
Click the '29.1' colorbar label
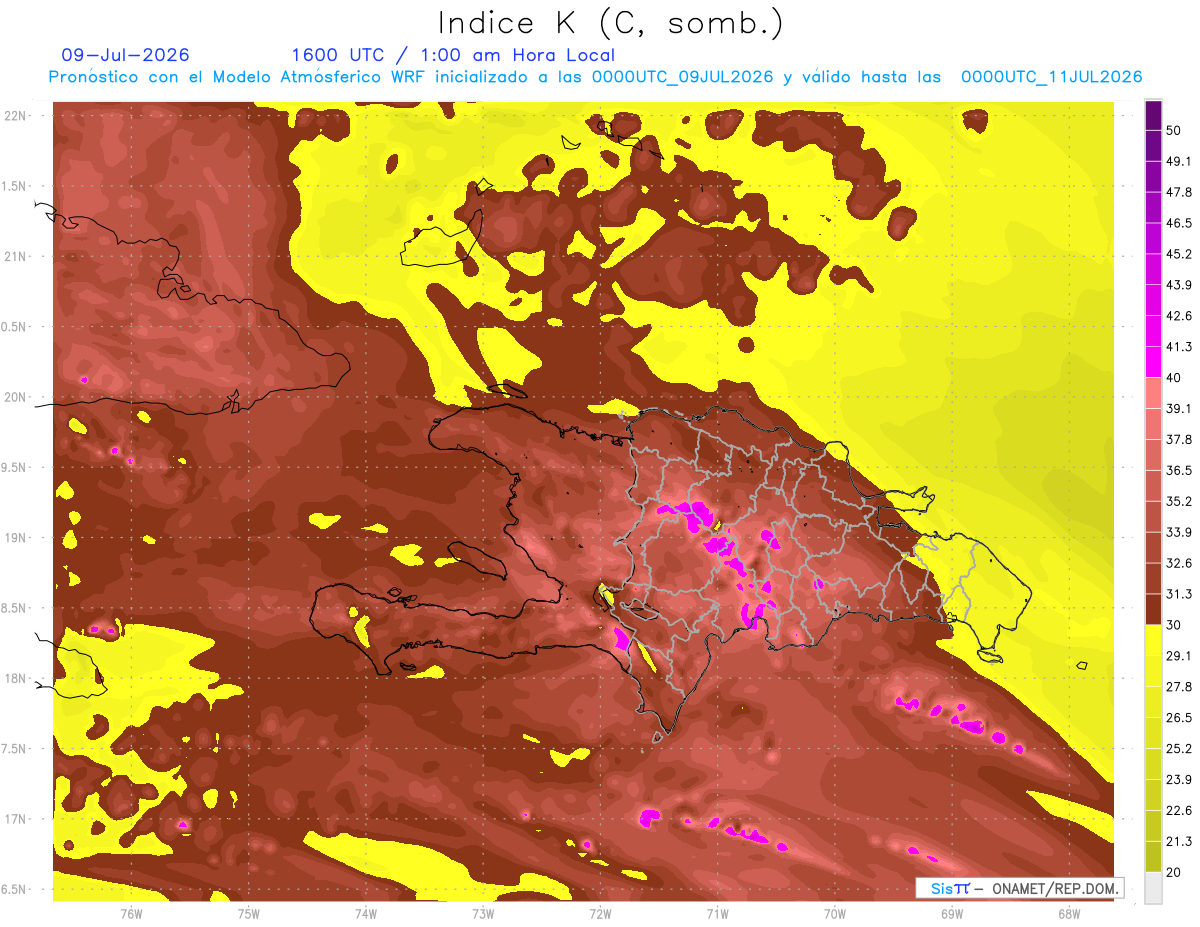(x=1179, y=656)
